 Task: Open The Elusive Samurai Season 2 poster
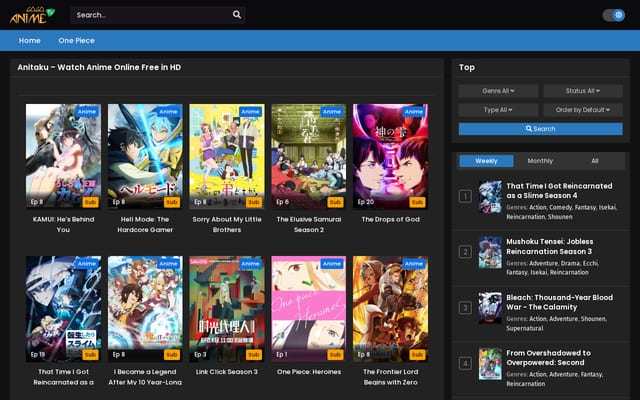tap(309, 156)
